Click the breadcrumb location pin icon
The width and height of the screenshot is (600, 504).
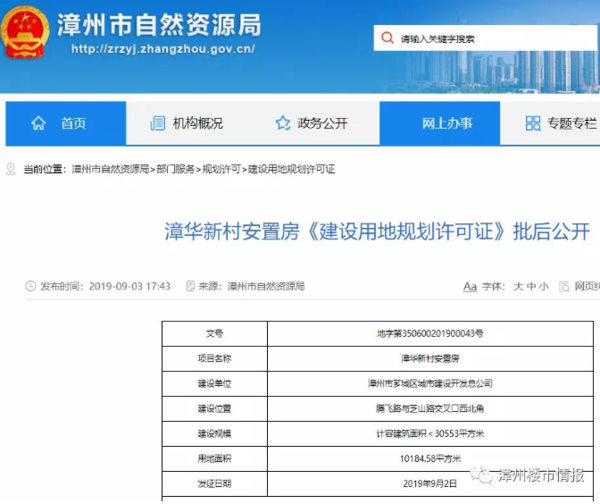click(11, 169)
